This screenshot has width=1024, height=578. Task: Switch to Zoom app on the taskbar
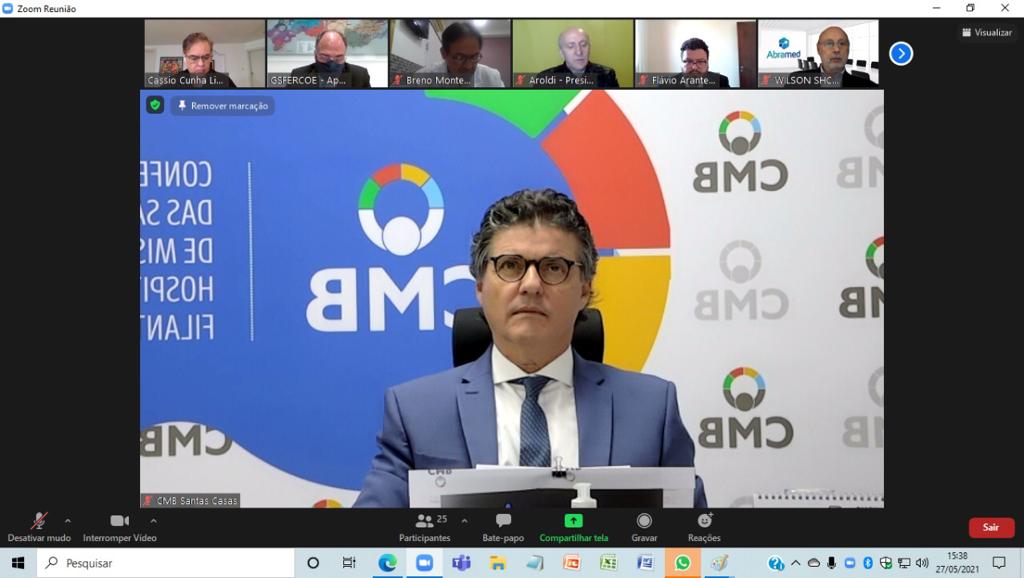(x=424, y=563)
